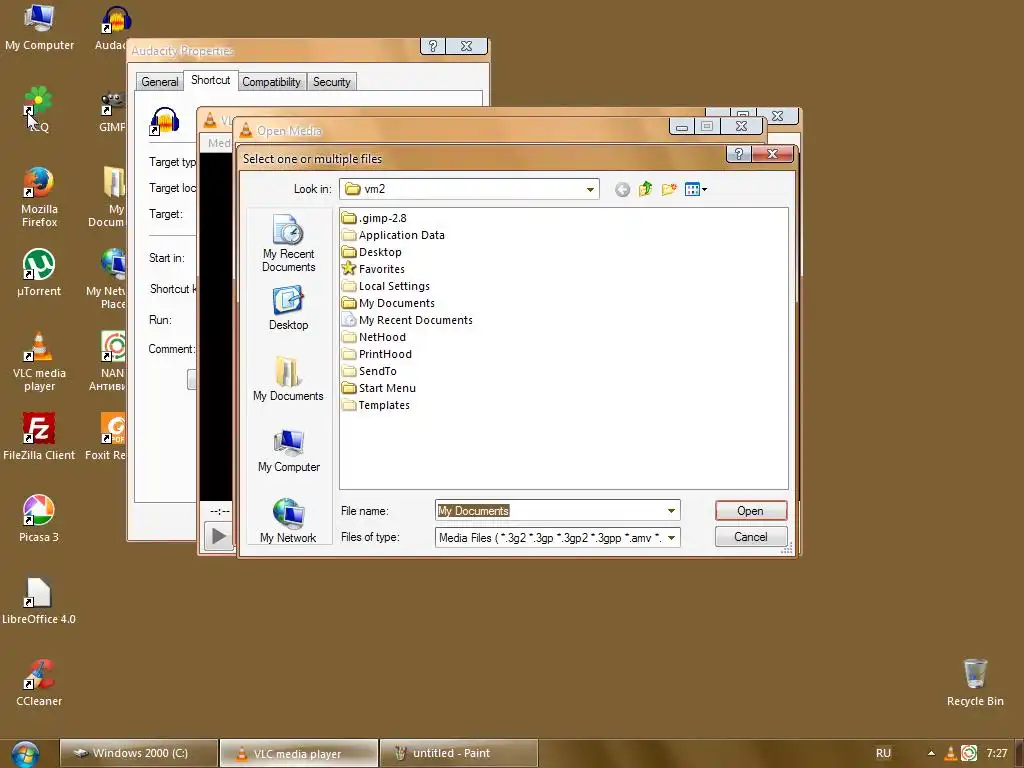The width and height of the screenshot is (1024, 768).
Task: Click the Open button
Action: point(751,511)
